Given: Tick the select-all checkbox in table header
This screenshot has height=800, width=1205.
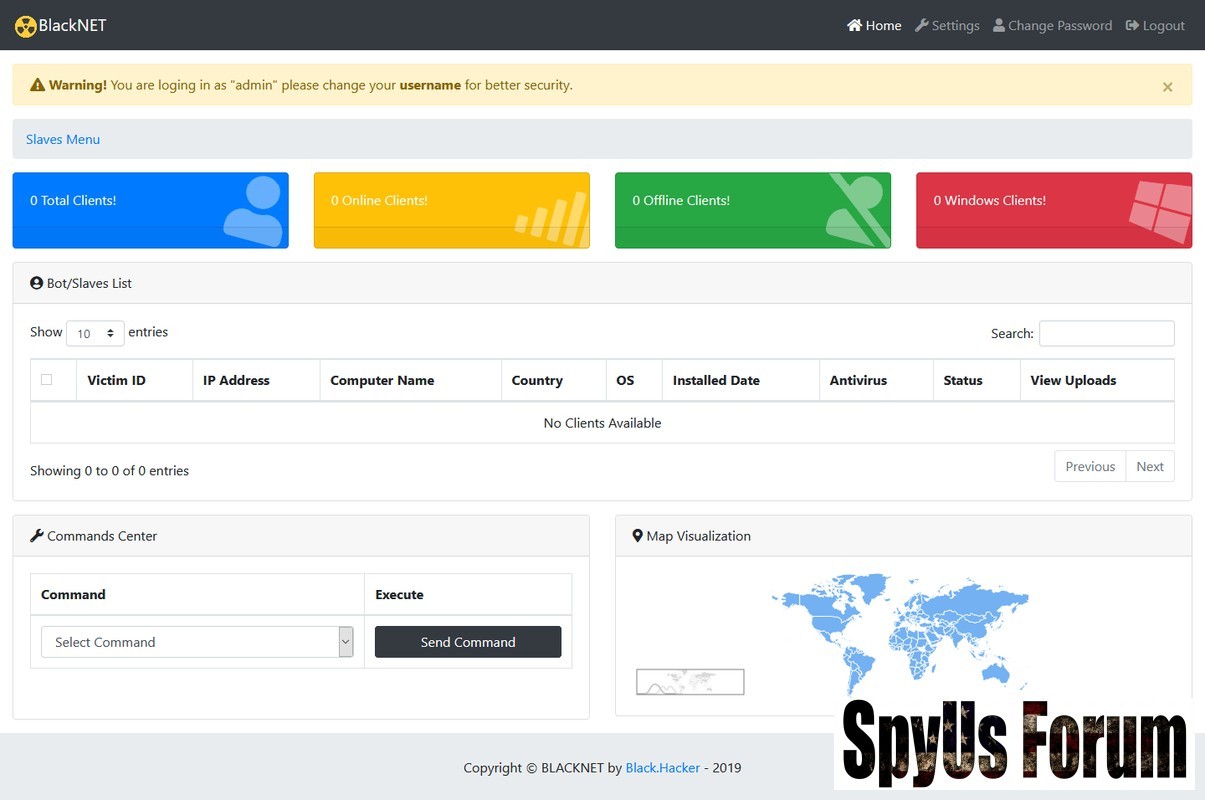Looking at the screenshot, I should tap(47, 380).
